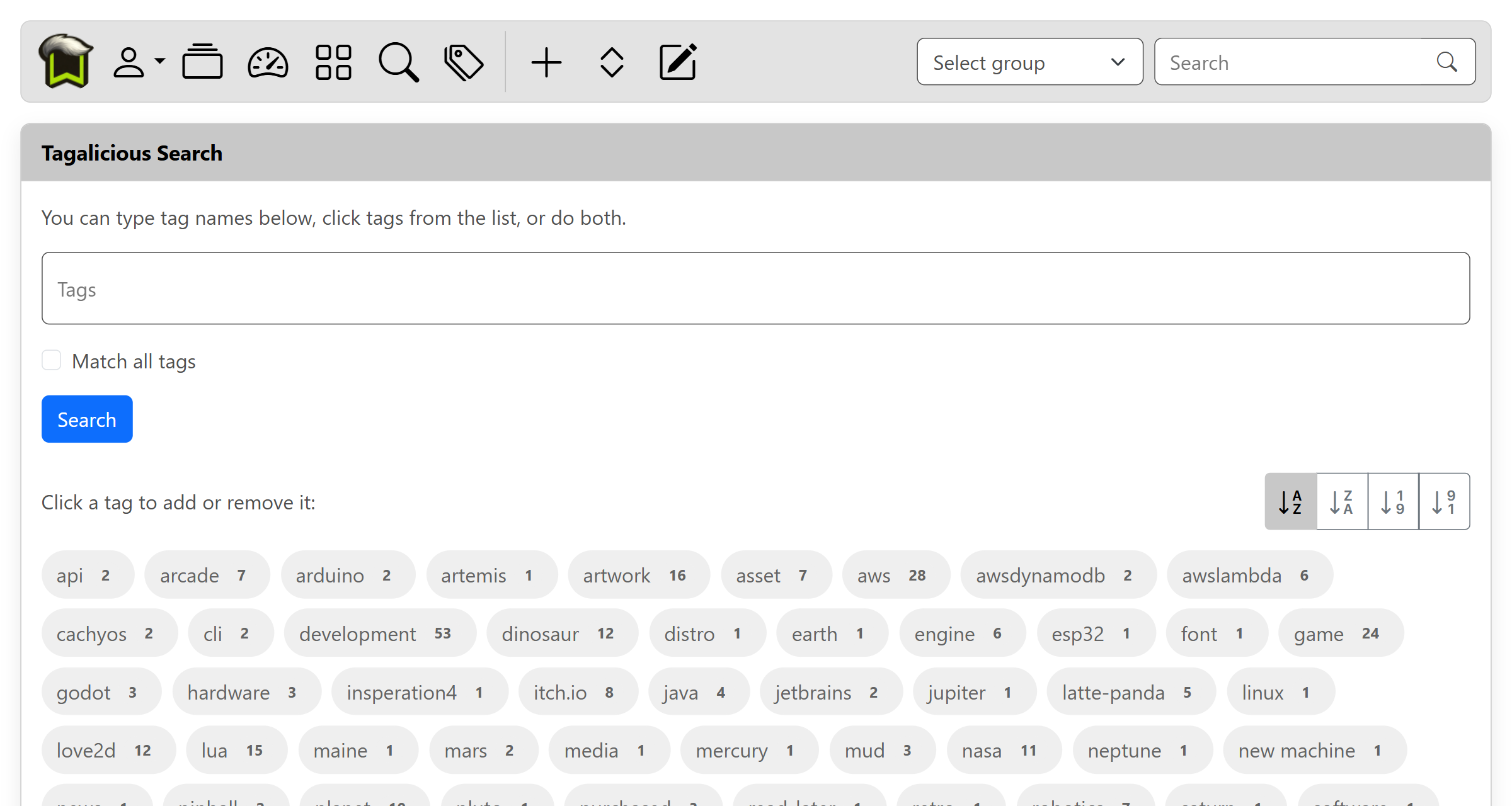Select the game tag
Viewport: 1512px width, 806px height.
click(x=1341, y=633)
